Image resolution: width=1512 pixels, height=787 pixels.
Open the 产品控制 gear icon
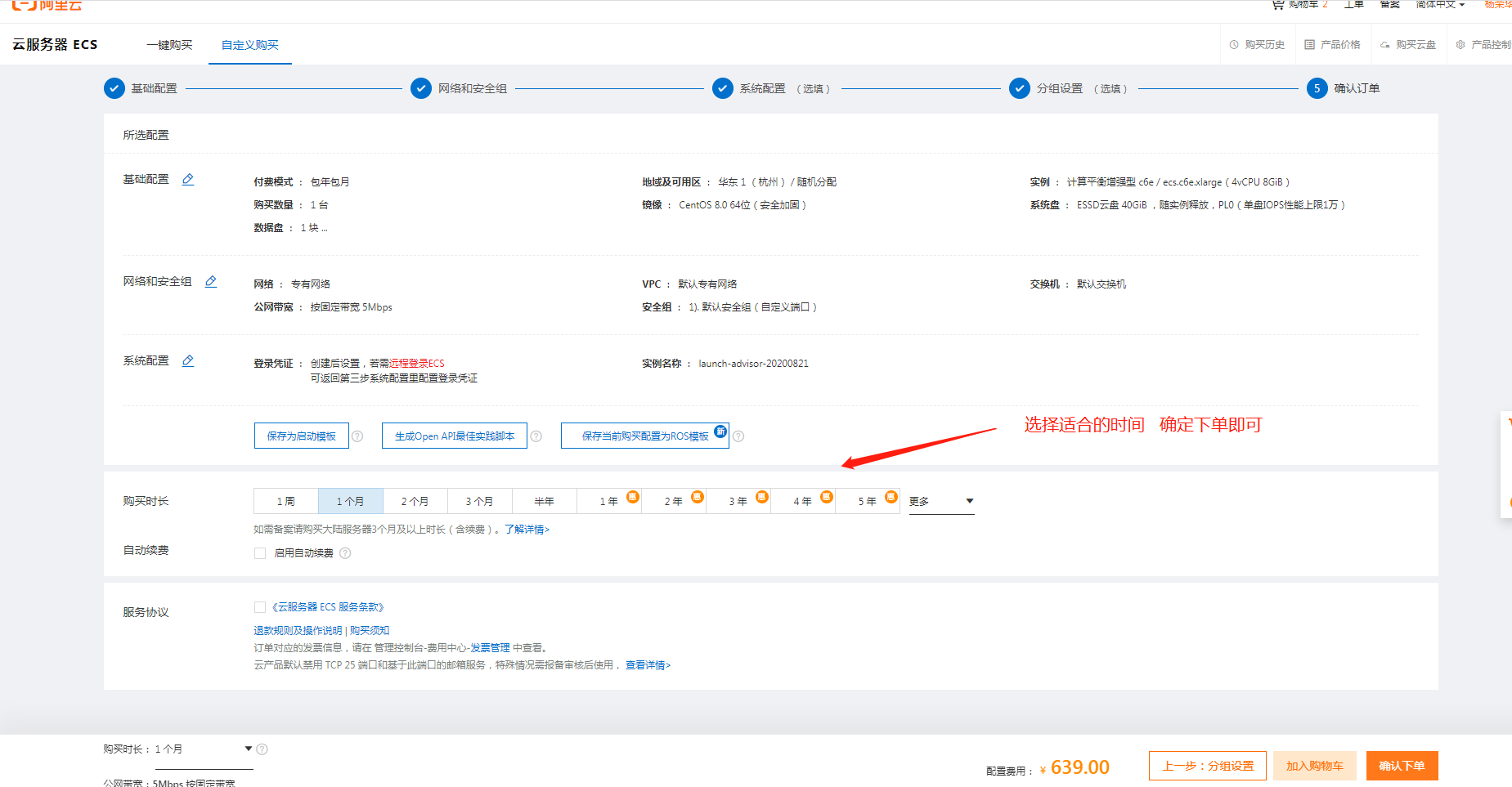[1460, 45]
